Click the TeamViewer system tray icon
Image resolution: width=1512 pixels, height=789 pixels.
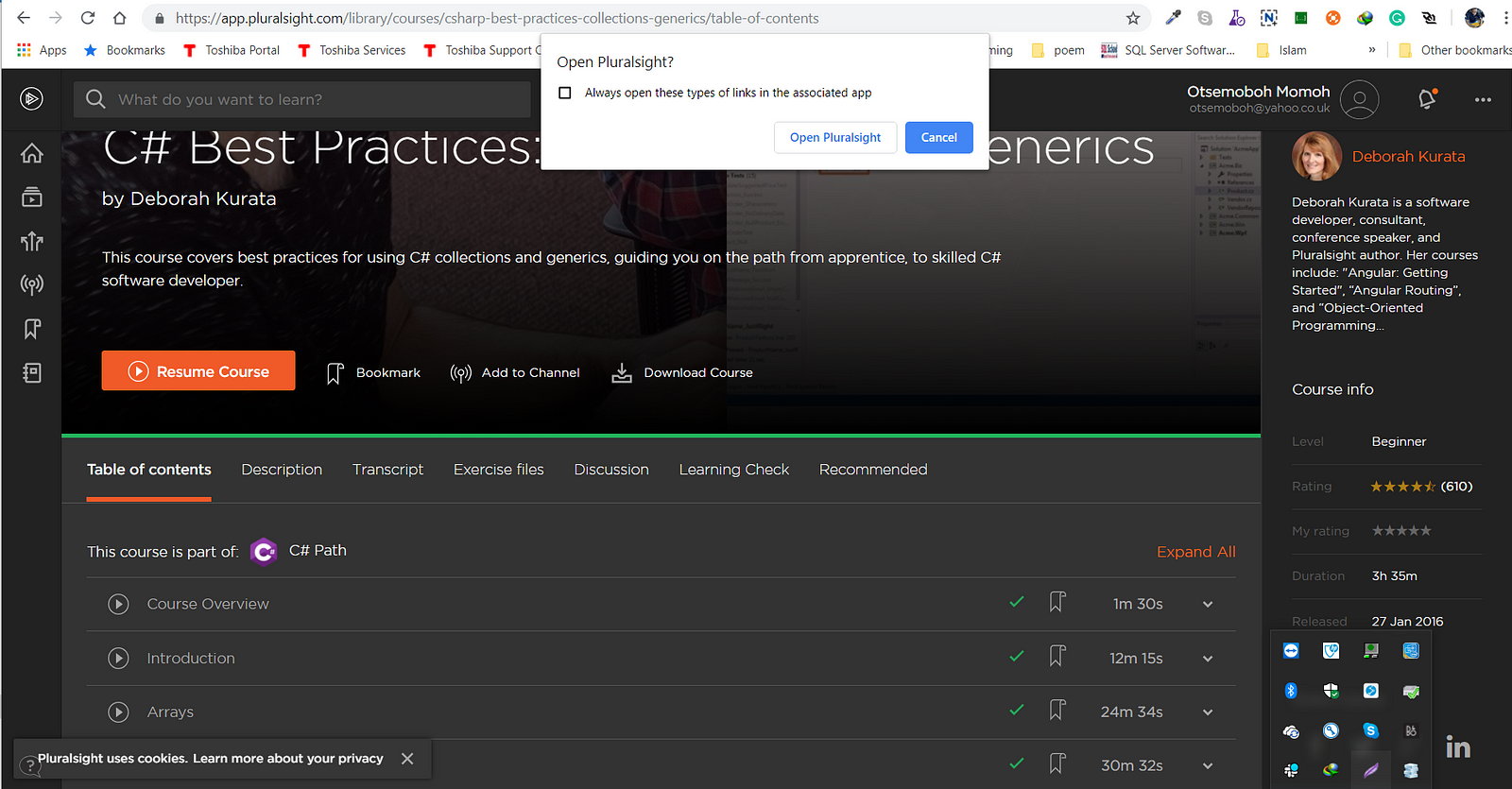click(1291, 651)
